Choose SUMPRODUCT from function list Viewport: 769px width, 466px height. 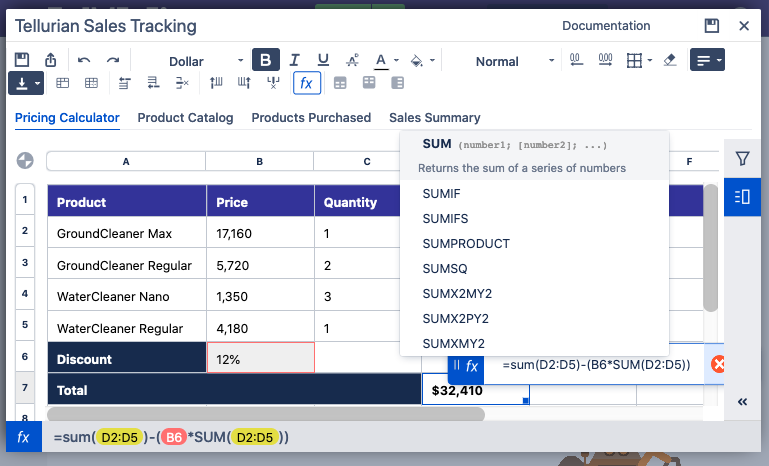point(535,244)
